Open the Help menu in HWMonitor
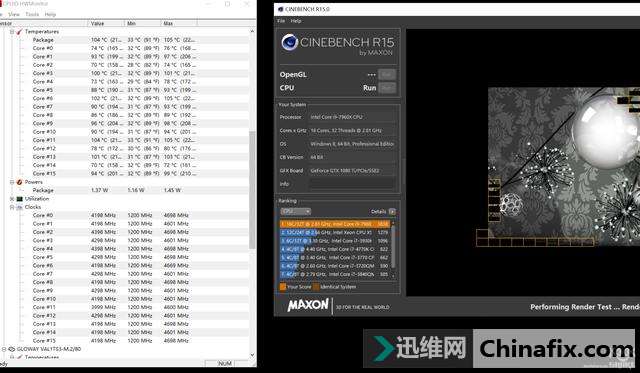 click(50, 14)
